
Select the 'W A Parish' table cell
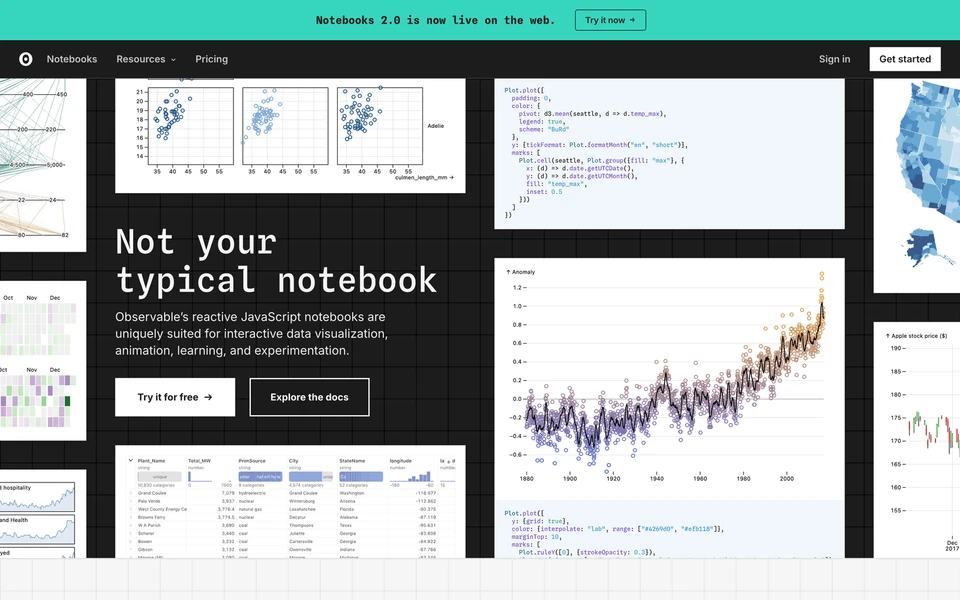click(x=149, y=525)
